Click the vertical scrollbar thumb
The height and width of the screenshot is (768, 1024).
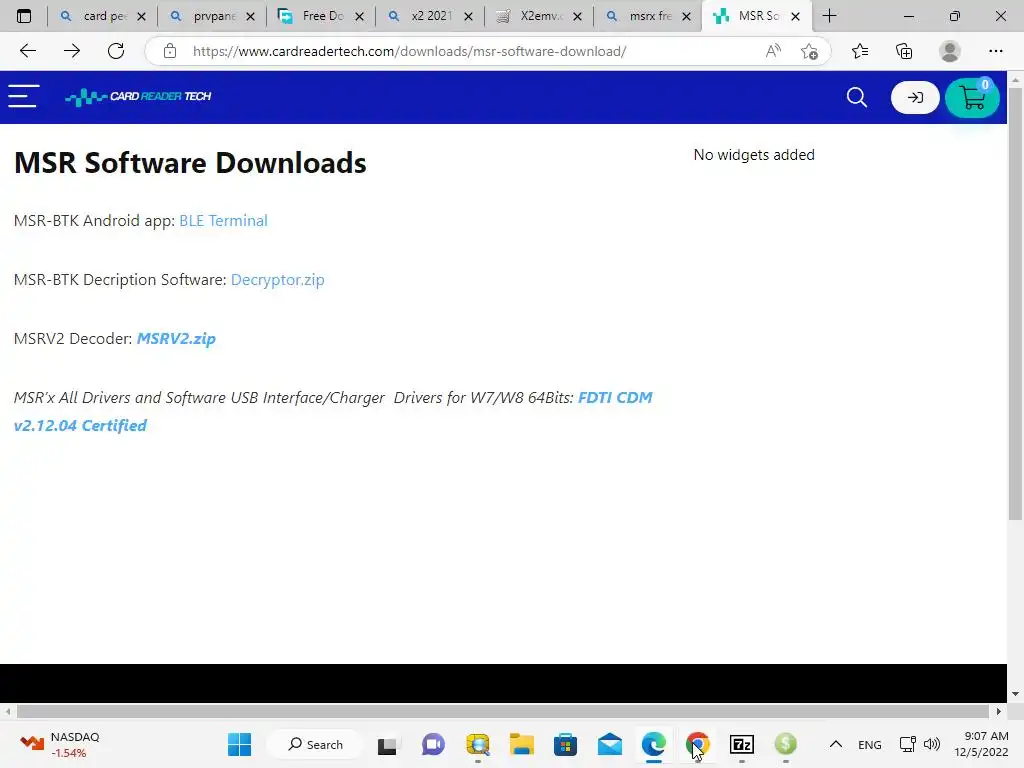[x=1015, y=304]
